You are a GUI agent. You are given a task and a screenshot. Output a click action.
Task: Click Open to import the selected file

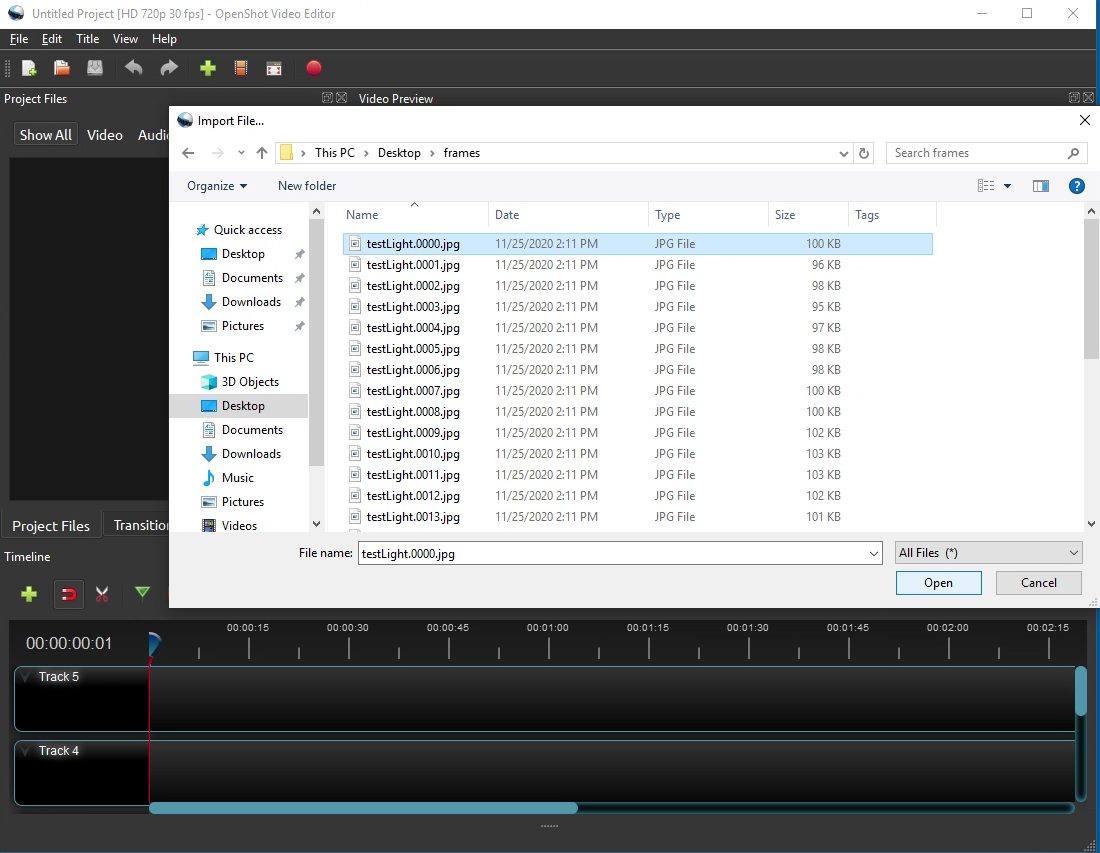pos(938,582)
